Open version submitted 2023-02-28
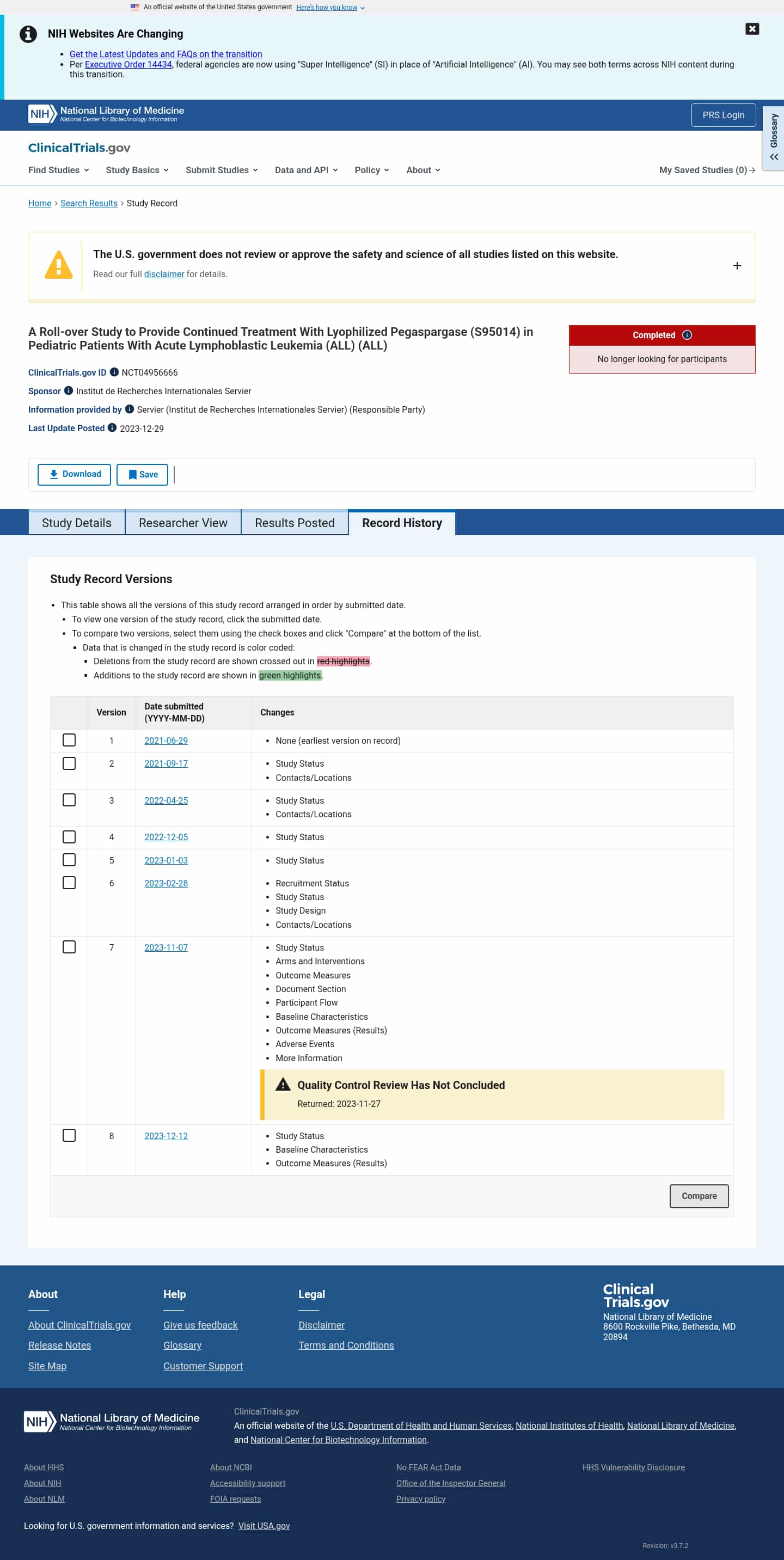 coord(166,883)
